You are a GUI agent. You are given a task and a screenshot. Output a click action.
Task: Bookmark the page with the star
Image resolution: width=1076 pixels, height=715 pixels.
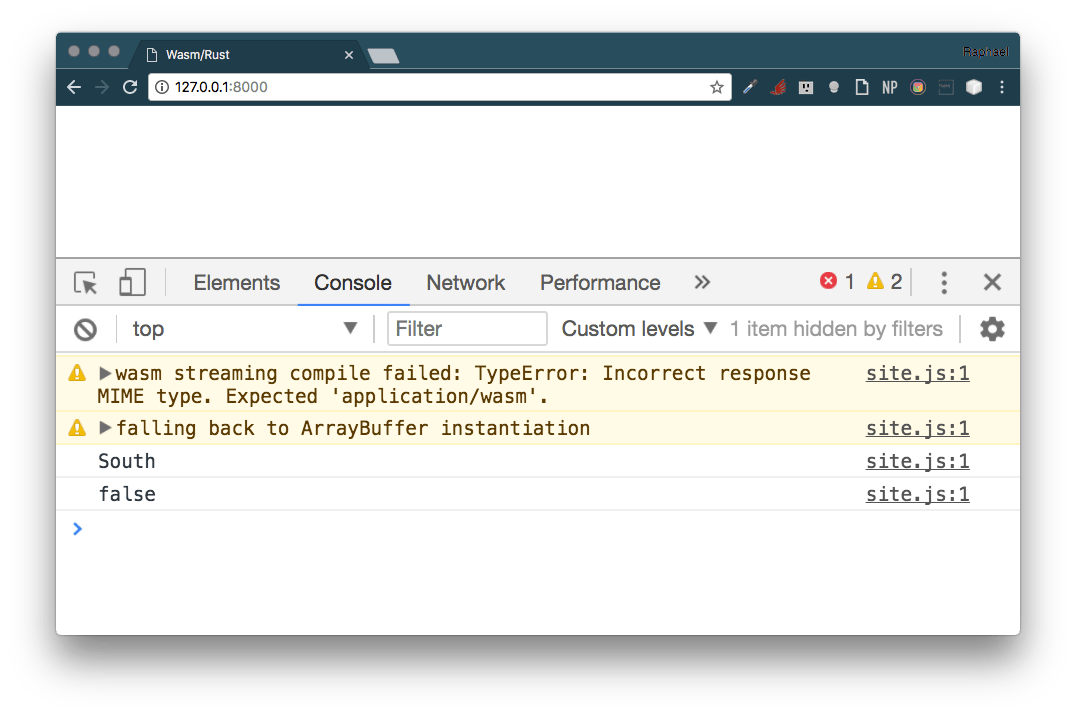coord(716,87)
